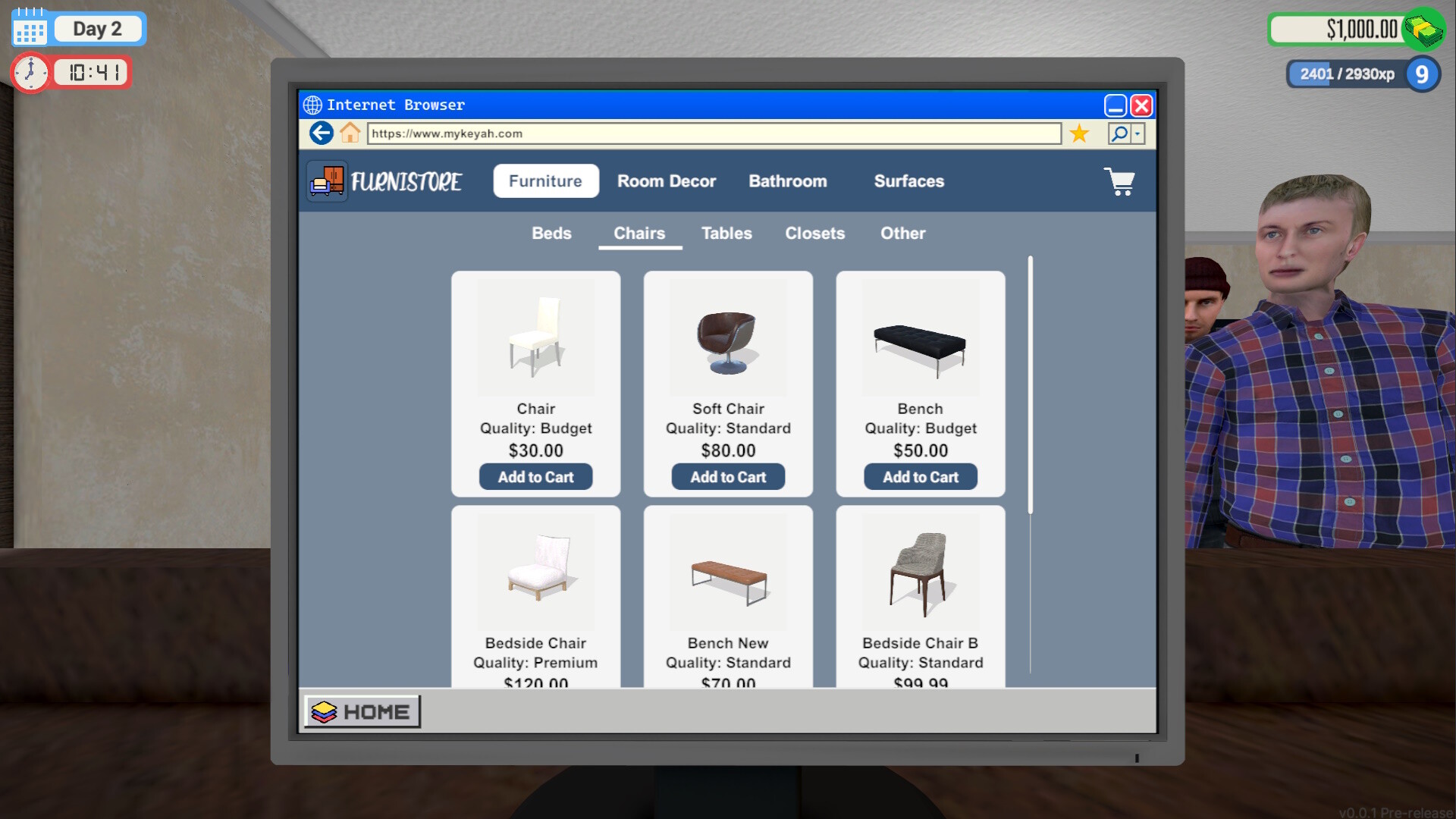Click the level 9 badge
Image resolution: width=1456 pixels, height=819 pixels.
(1422, 74)
